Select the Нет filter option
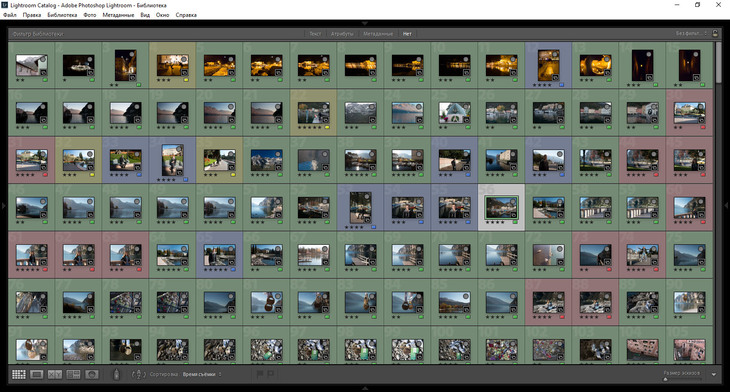This screenshot has height=392, width=730. (x=407, y=34)
